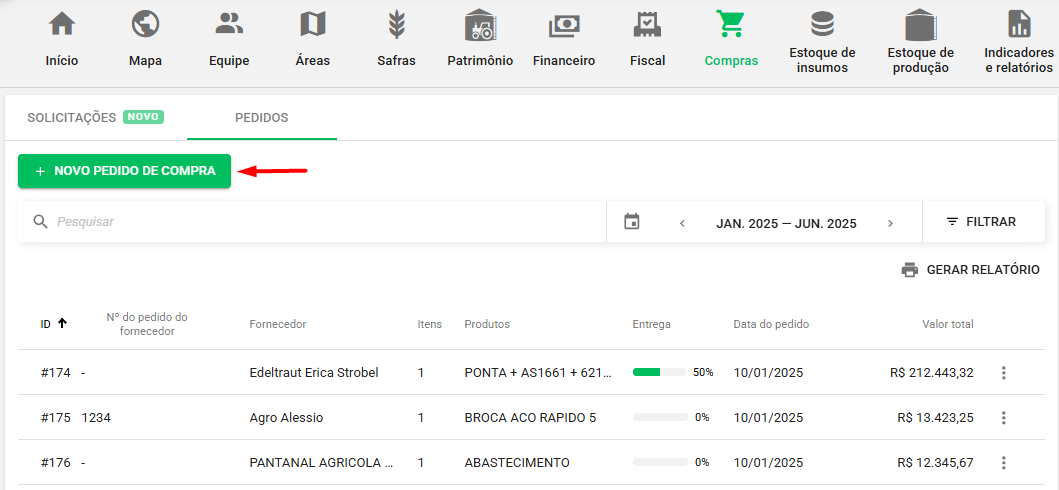
Task: Click Novo Pedido de Compra button
Action: (124, 171)
